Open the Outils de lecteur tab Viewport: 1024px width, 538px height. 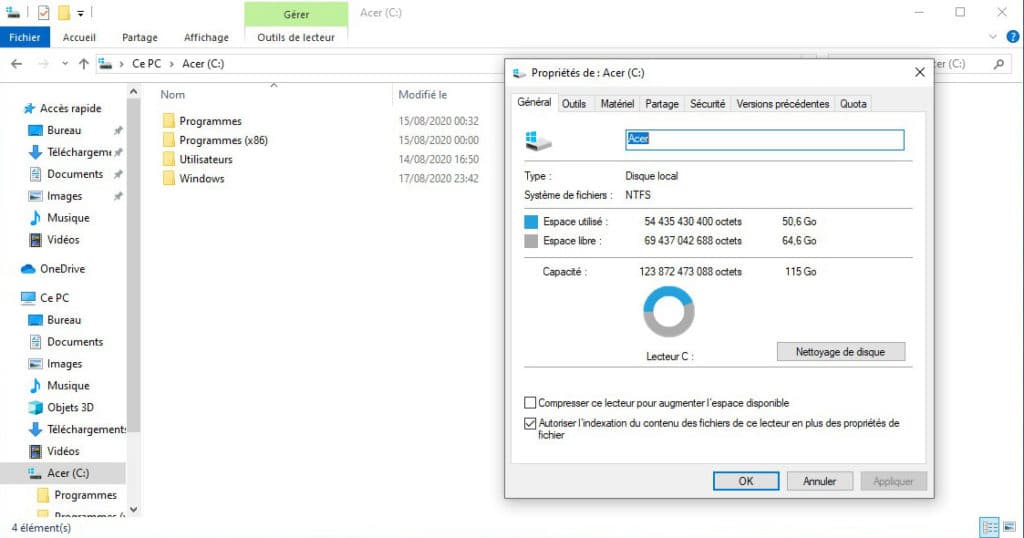(296, 37)
